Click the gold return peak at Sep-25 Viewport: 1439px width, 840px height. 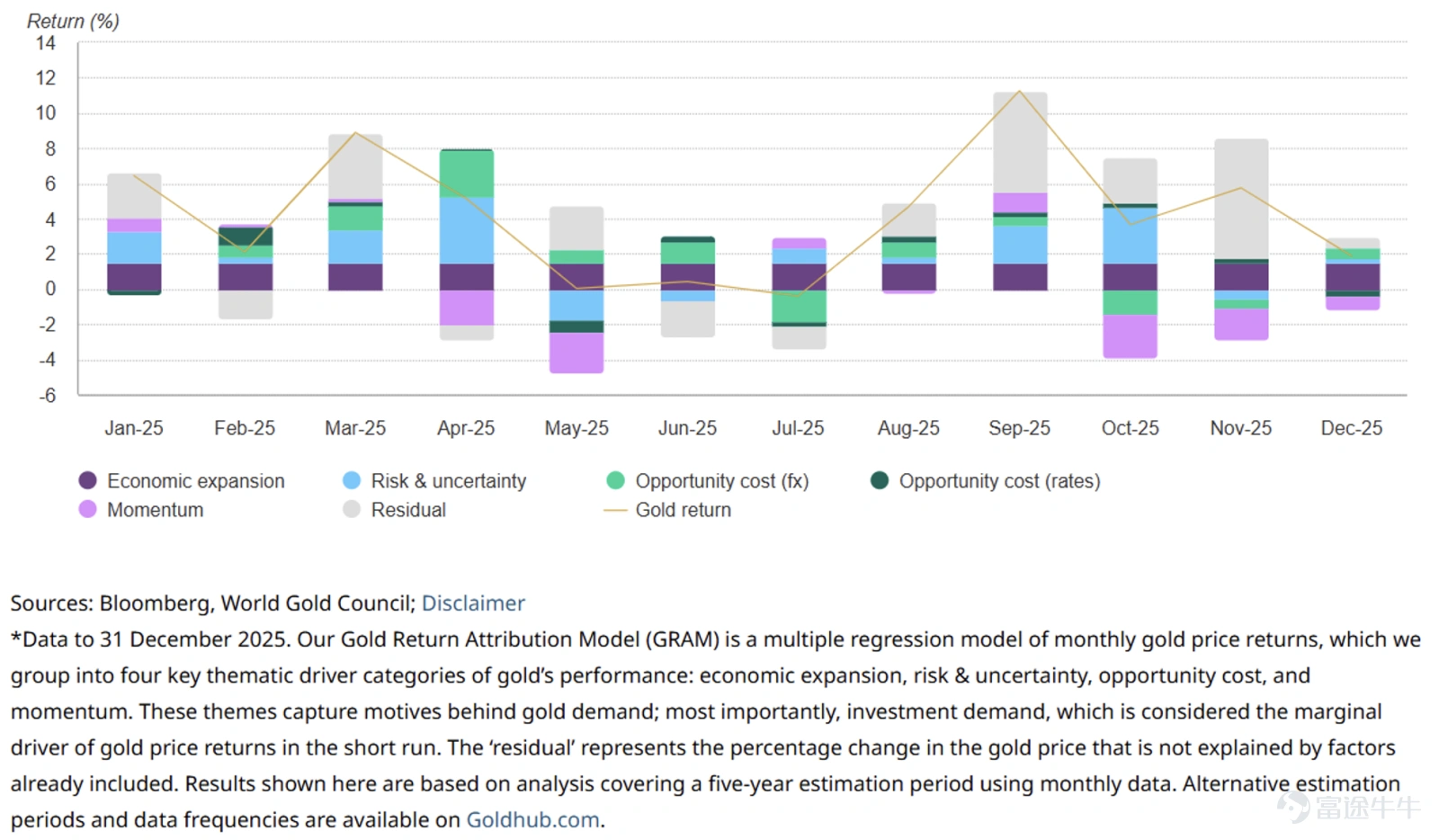pos(1020,92)
